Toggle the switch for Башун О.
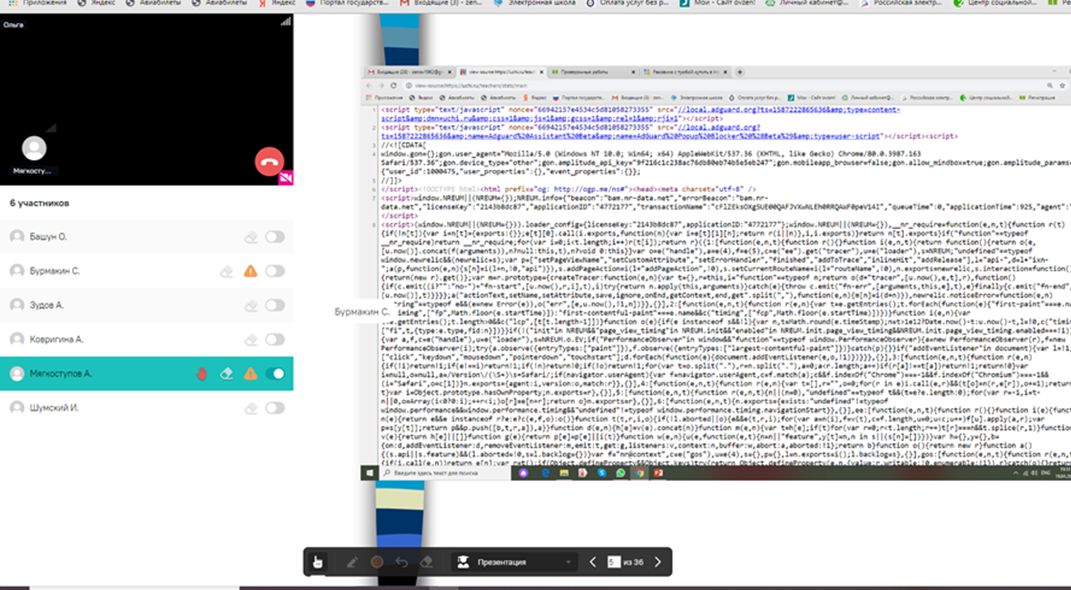The width and height of the screenshot is (1071, 590). [x=275, y=237]
